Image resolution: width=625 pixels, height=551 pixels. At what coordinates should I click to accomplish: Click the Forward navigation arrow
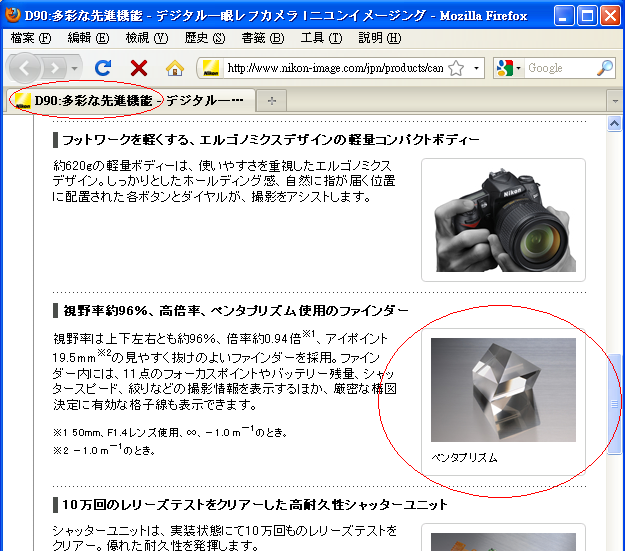pos(55,69)
